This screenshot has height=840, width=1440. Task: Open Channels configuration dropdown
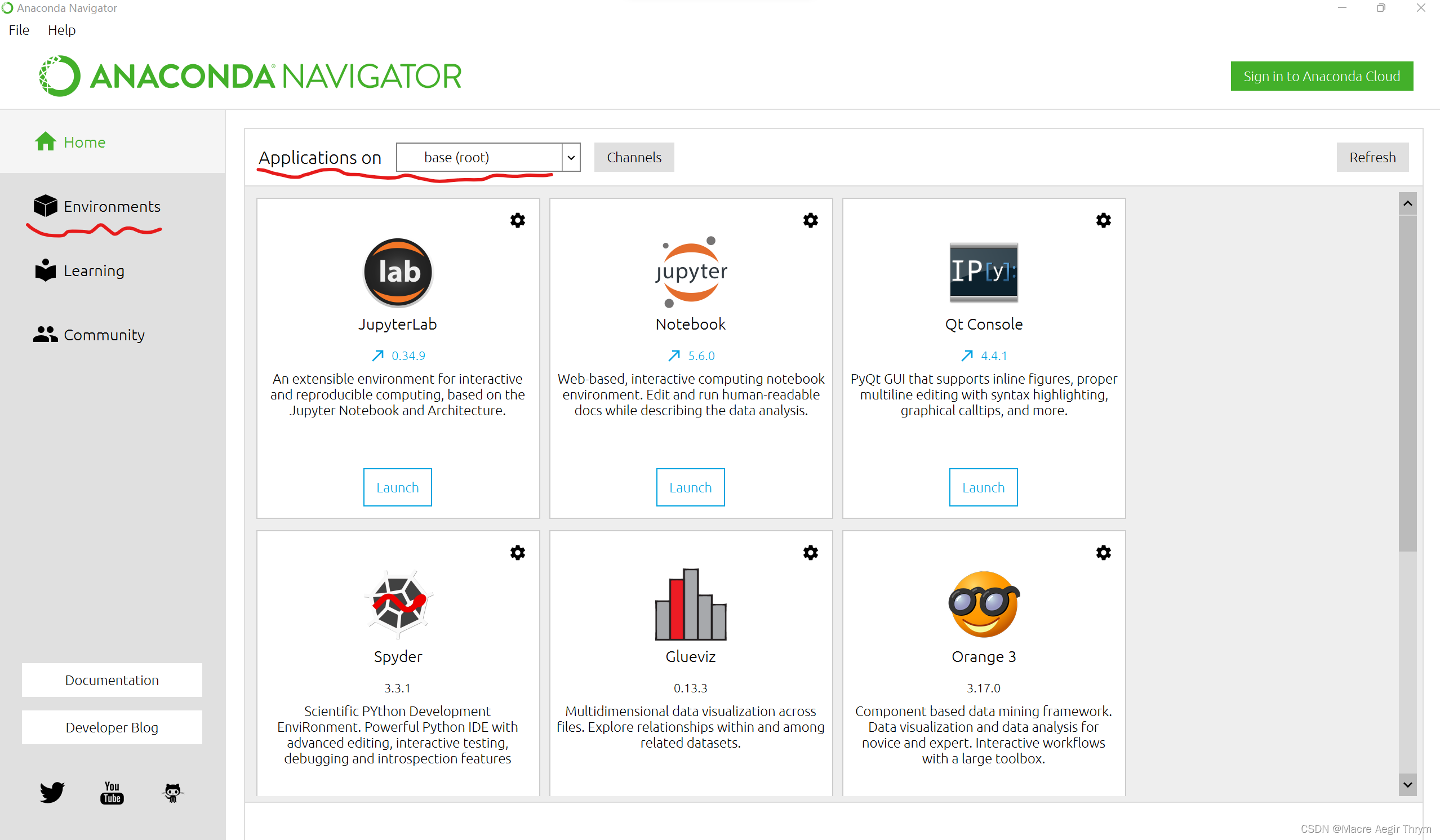tap(634, 157)
